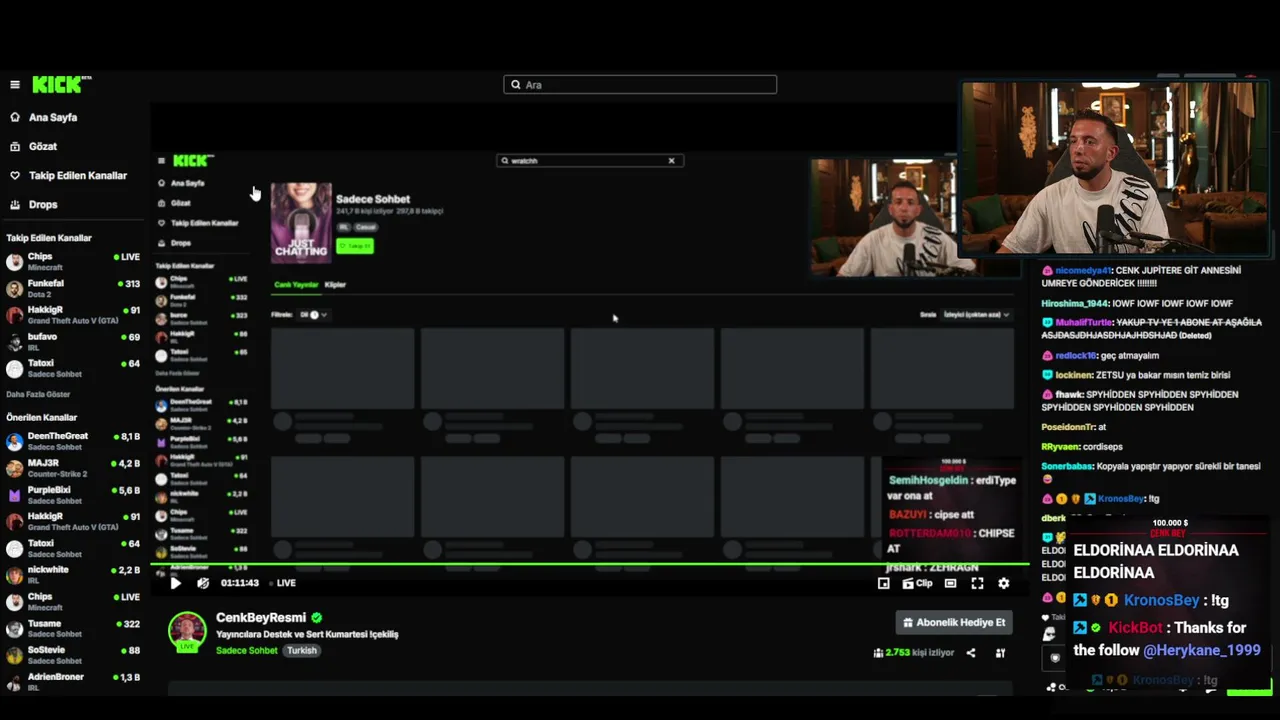This screenshot has height=720, width=1280.
Task: Expand list with Daha Fazla Göster
Action: pos(38,394)
